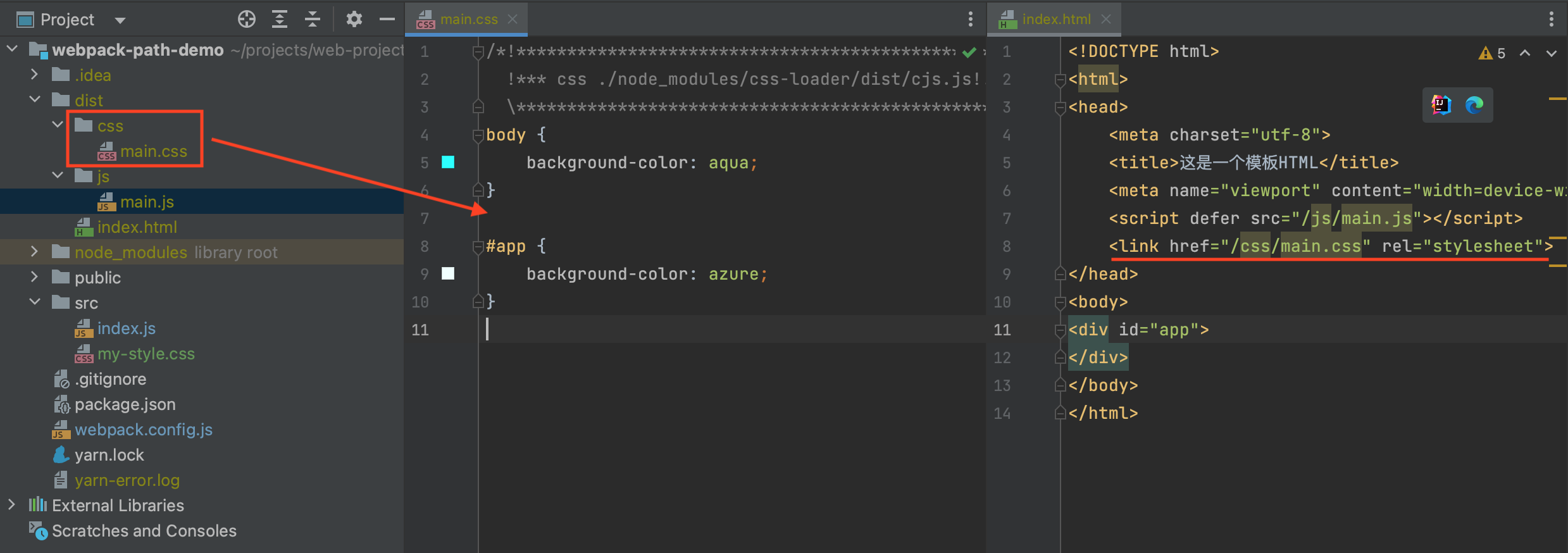Click the meta charset line in index.html

pyautogui.click(x=1219, y=135)
